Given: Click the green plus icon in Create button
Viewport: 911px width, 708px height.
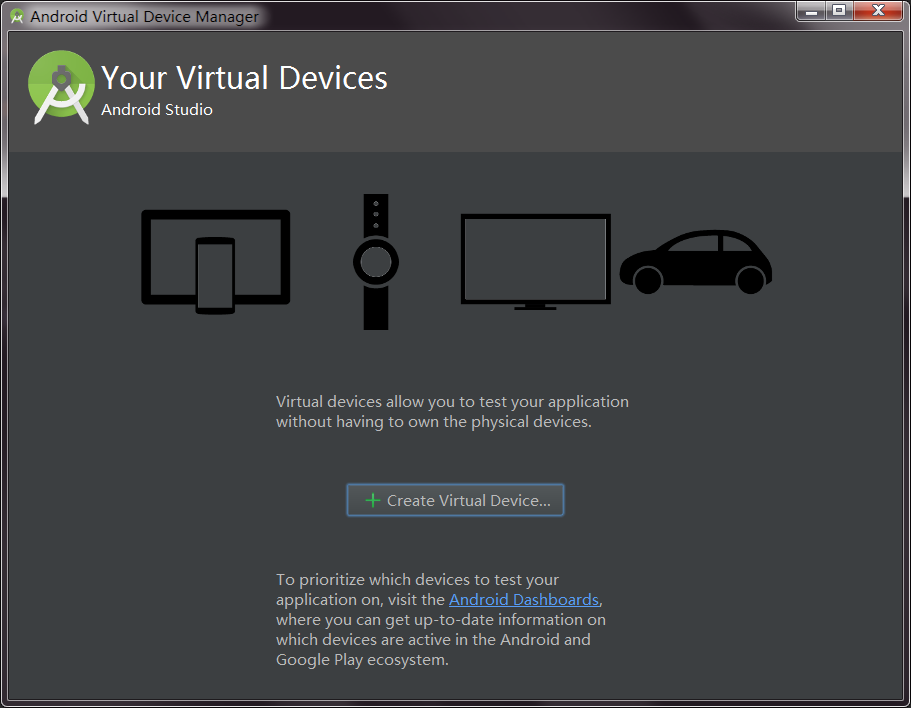Looking at the screenshot, I should click(x=372, y=500).
